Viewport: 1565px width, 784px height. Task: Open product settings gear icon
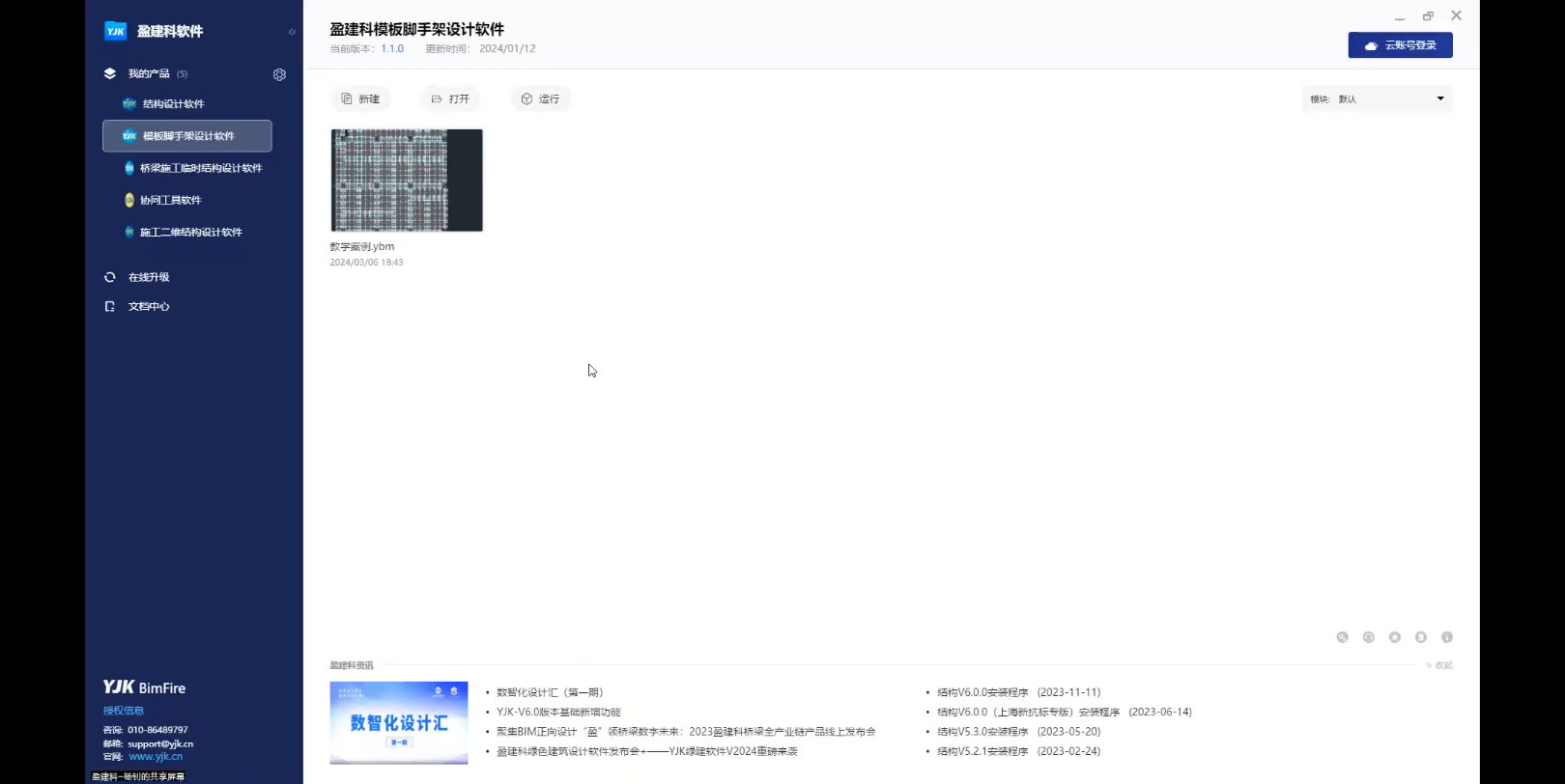pyautogui.click(x=279, y=74)
